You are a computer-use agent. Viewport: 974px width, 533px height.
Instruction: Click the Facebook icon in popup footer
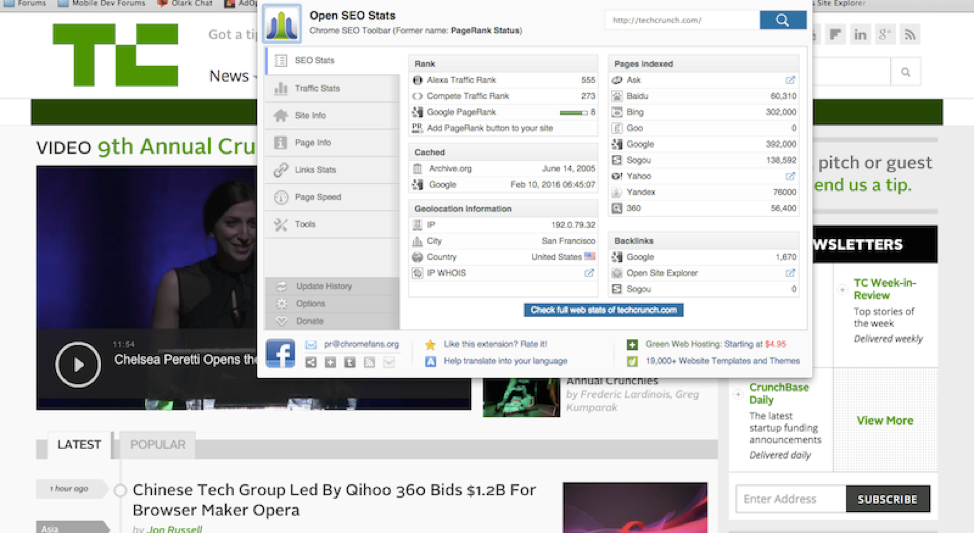280,353
